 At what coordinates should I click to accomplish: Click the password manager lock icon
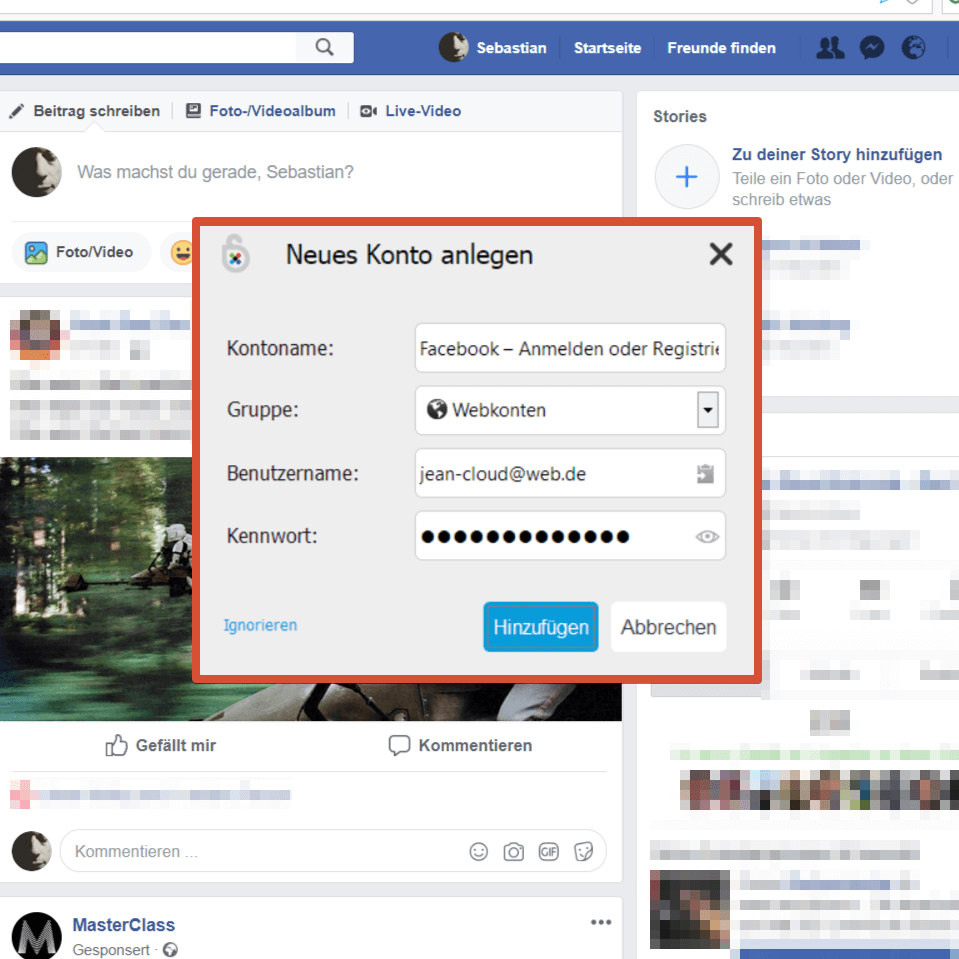tap(235, 253)
